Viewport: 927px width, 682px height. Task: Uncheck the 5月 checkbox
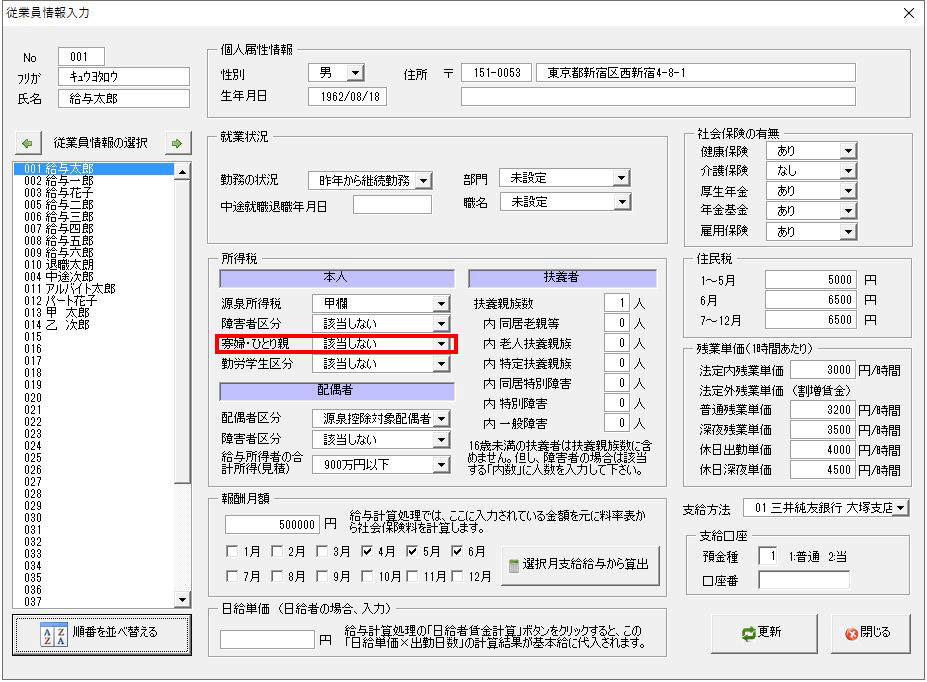(411, 551)
